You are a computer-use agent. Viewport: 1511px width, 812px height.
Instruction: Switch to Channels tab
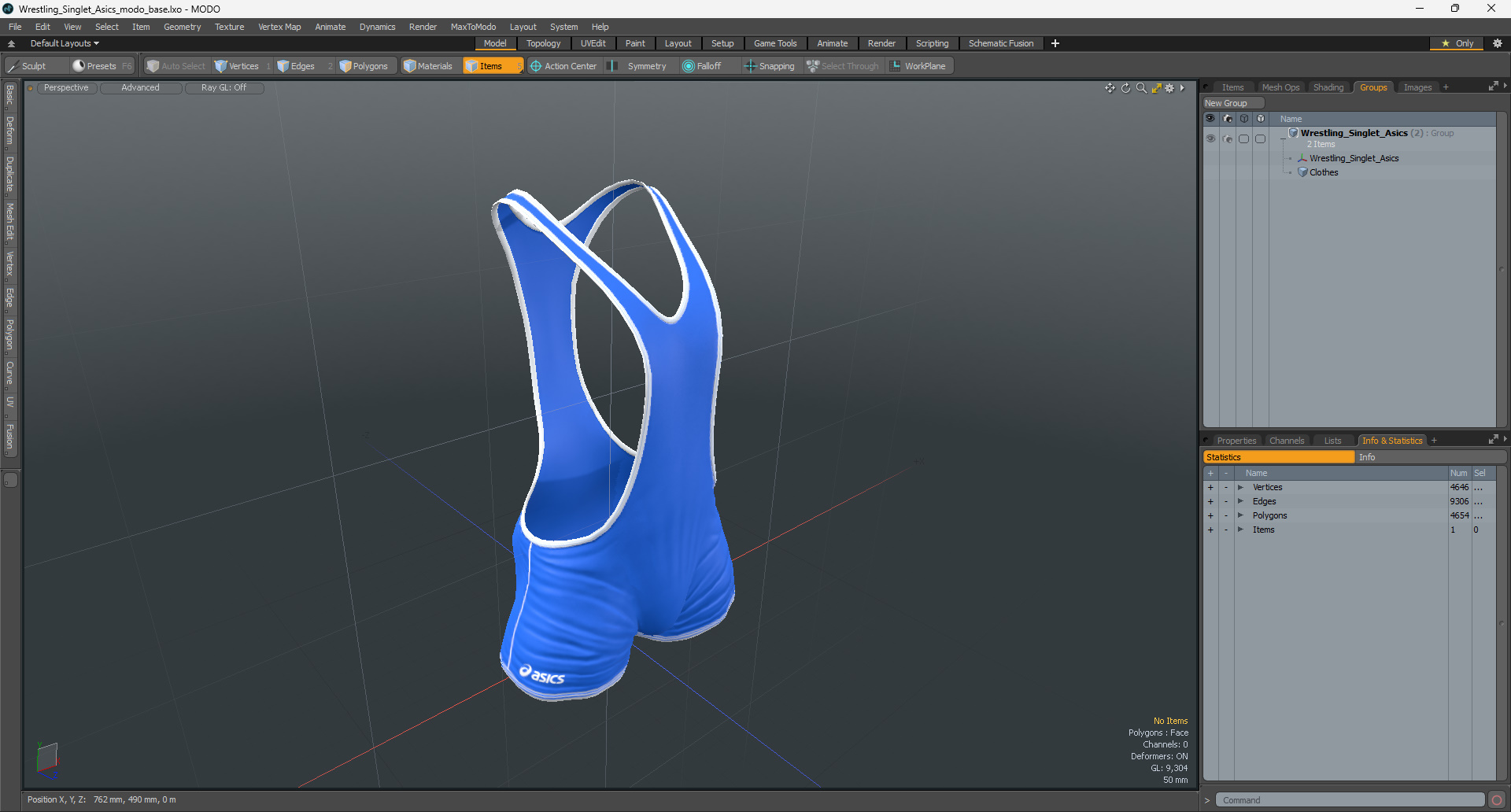1287,441
